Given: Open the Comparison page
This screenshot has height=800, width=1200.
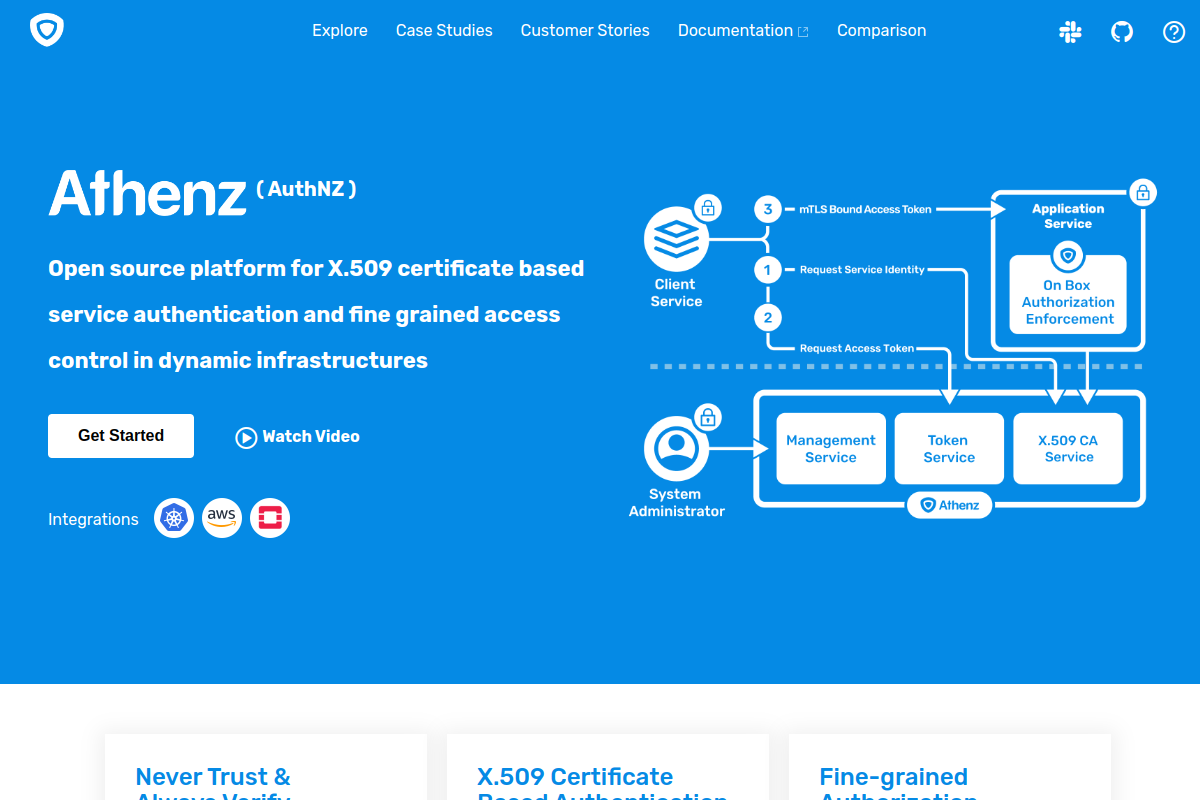Looking at the screenshot, I should [882, 31].
